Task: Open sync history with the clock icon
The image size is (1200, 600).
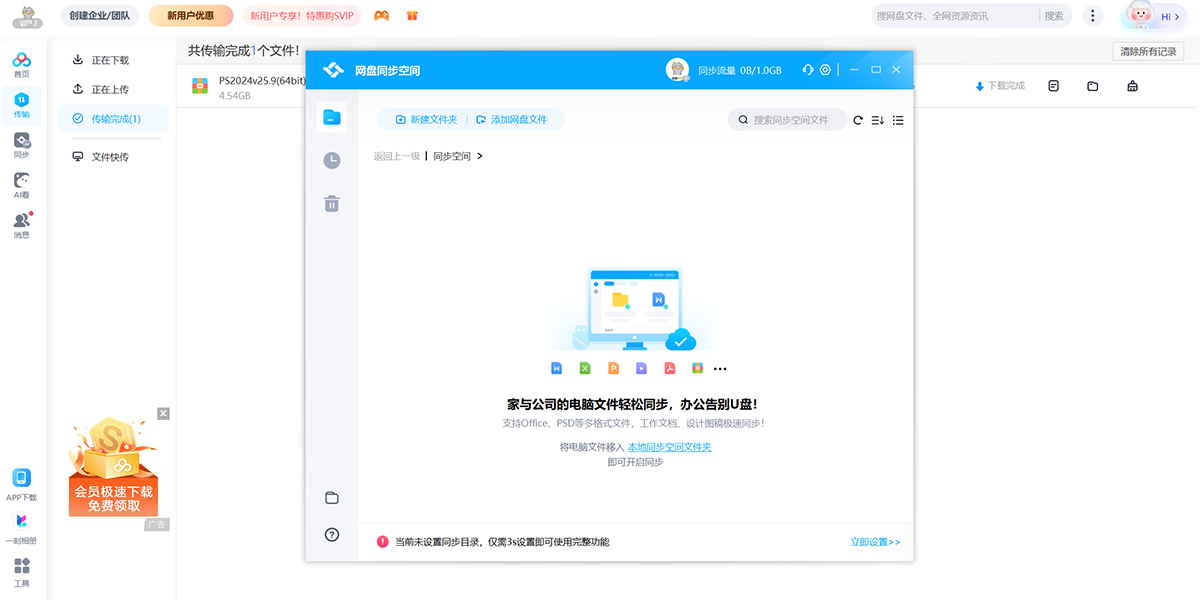Action: (x=331, y=160)
